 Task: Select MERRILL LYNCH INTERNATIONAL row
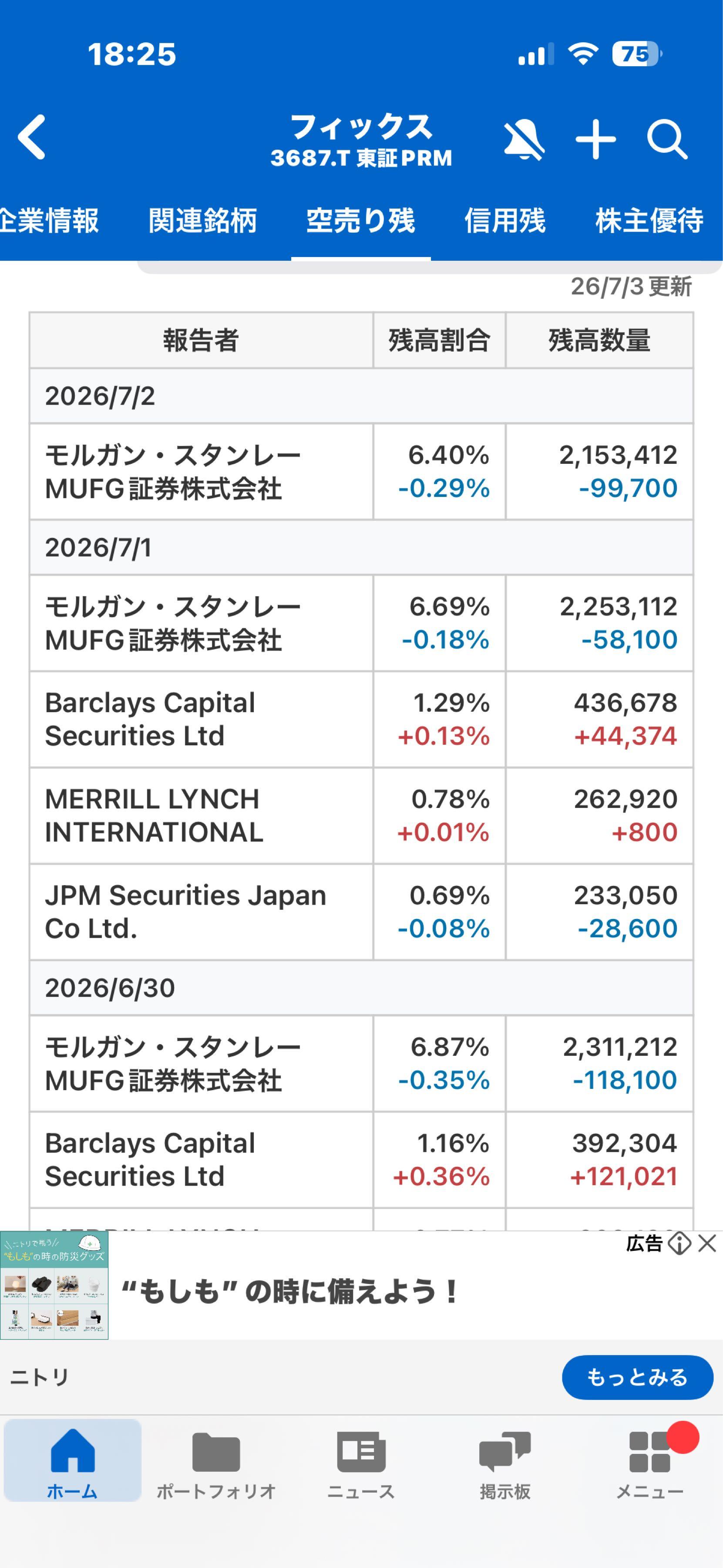[361, 816]
